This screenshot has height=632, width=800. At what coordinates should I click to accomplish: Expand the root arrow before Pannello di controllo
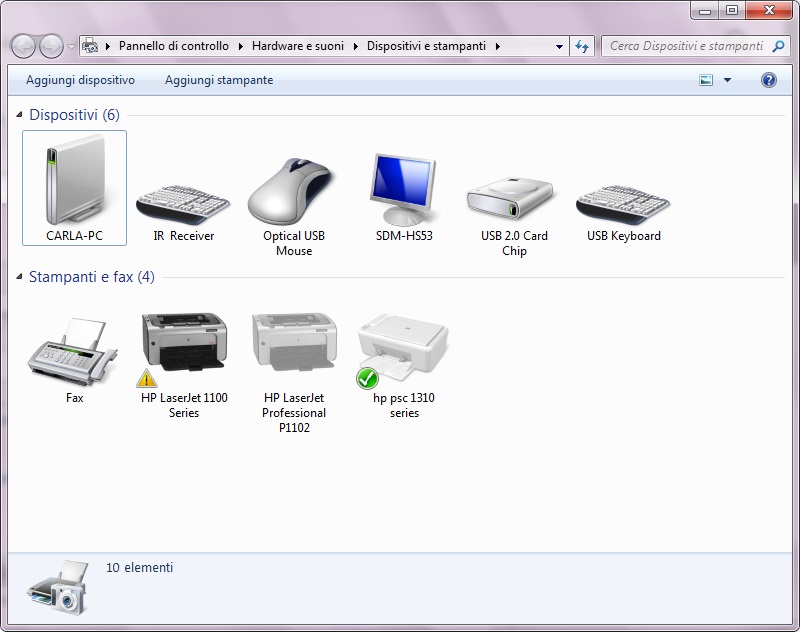[x=108, y=46]
